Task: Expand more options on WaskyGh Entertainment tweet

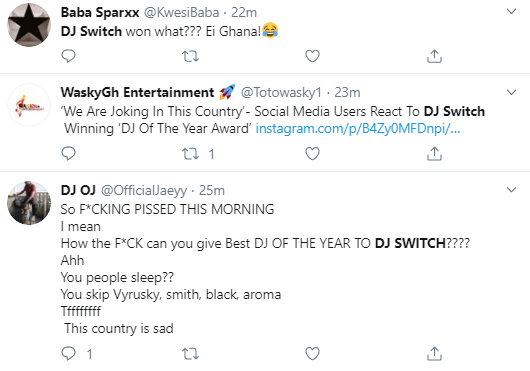Action: click(x=512, y=92)
